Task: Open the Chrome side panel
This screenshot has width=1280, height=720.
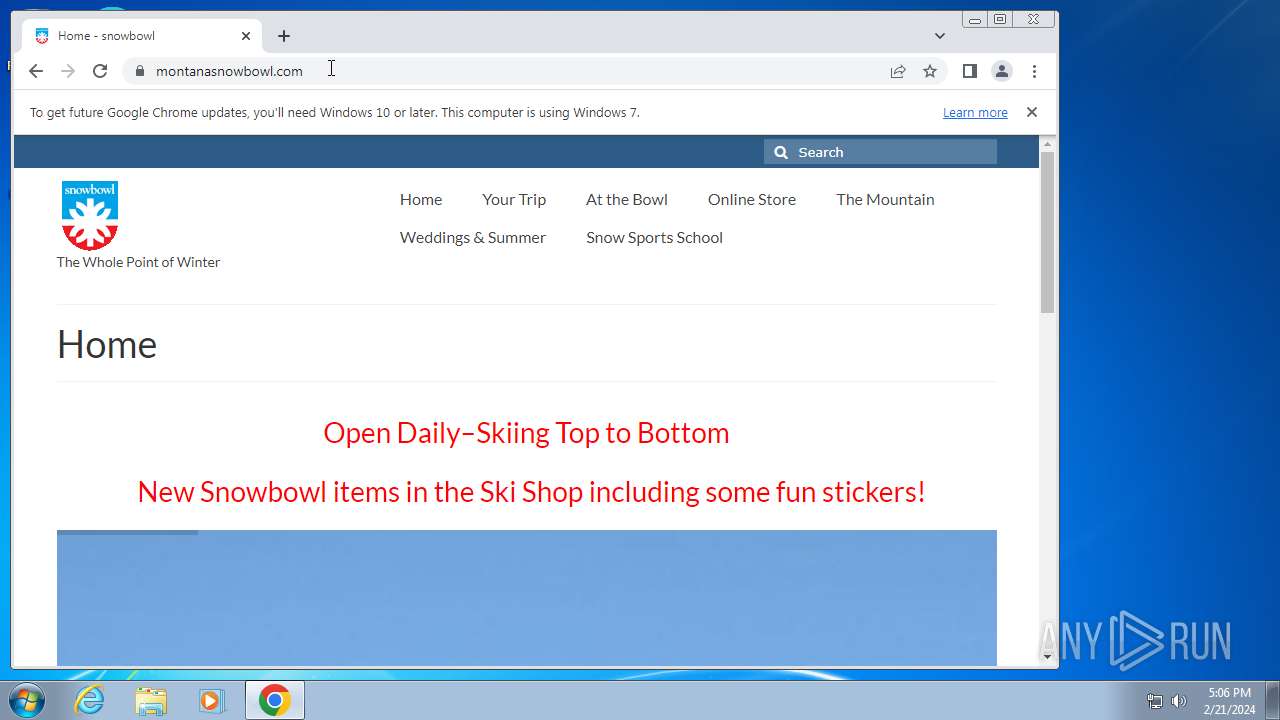Action: 969,71
